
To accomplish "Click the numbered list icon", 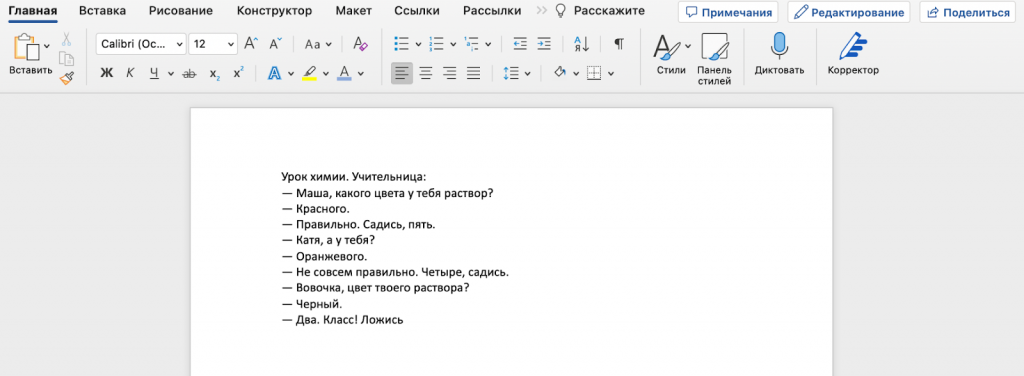I will tap(436, 44).
